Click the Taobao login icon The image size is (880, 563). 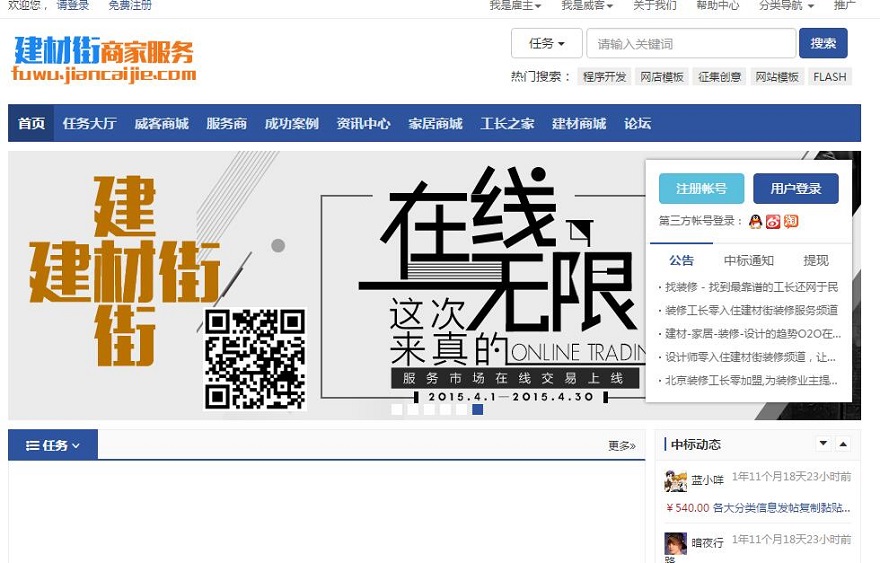pos(790,221)
